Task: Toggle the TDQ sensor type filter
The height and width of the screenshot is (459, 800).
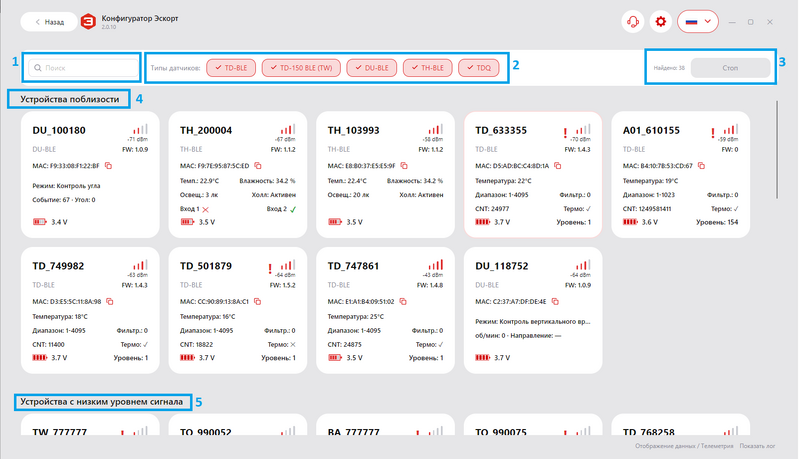Action: coord(479,68)
